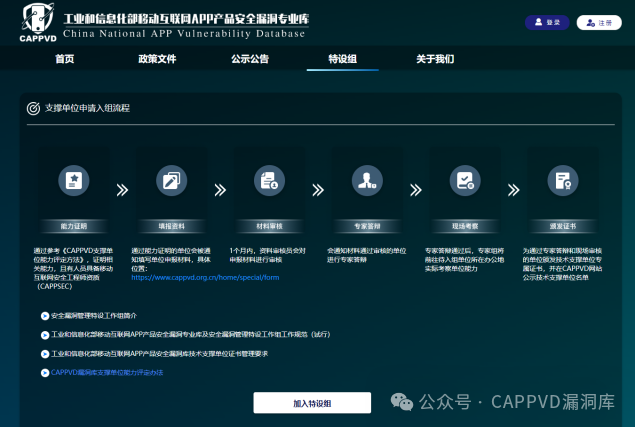Click the 加入特设组 button
The image size is (635, 427).
pos(312,403)
